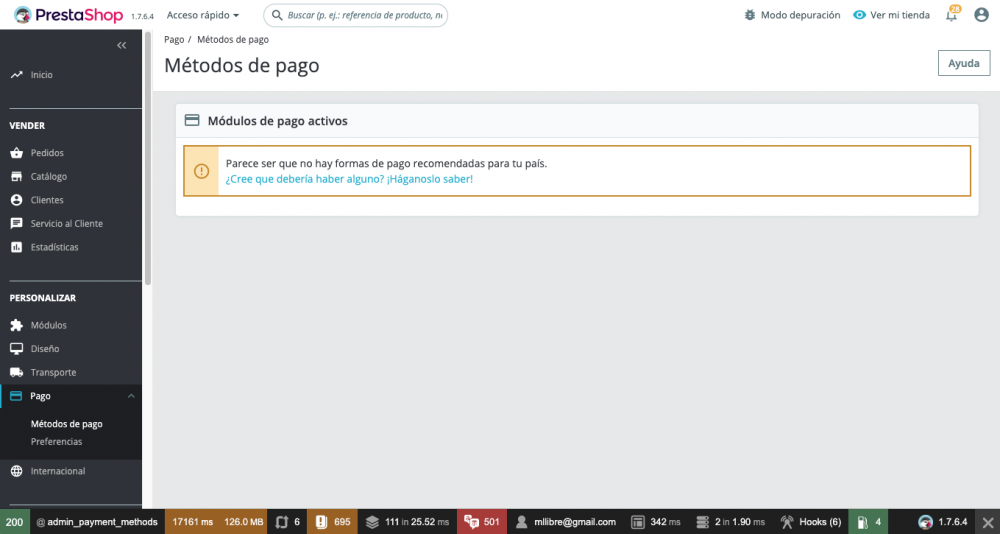
Task: Click the sidebar vertical scrollbar
Action: pos(148,158)
